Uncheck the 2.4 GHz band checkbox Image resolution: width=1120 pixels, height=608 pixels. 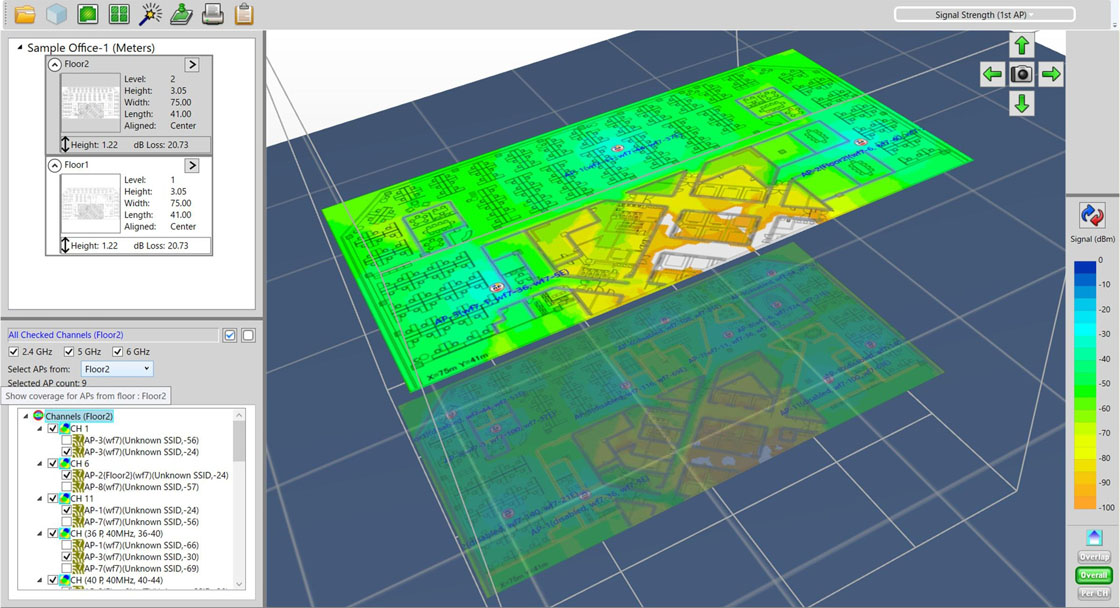click(x=13, y=352)
